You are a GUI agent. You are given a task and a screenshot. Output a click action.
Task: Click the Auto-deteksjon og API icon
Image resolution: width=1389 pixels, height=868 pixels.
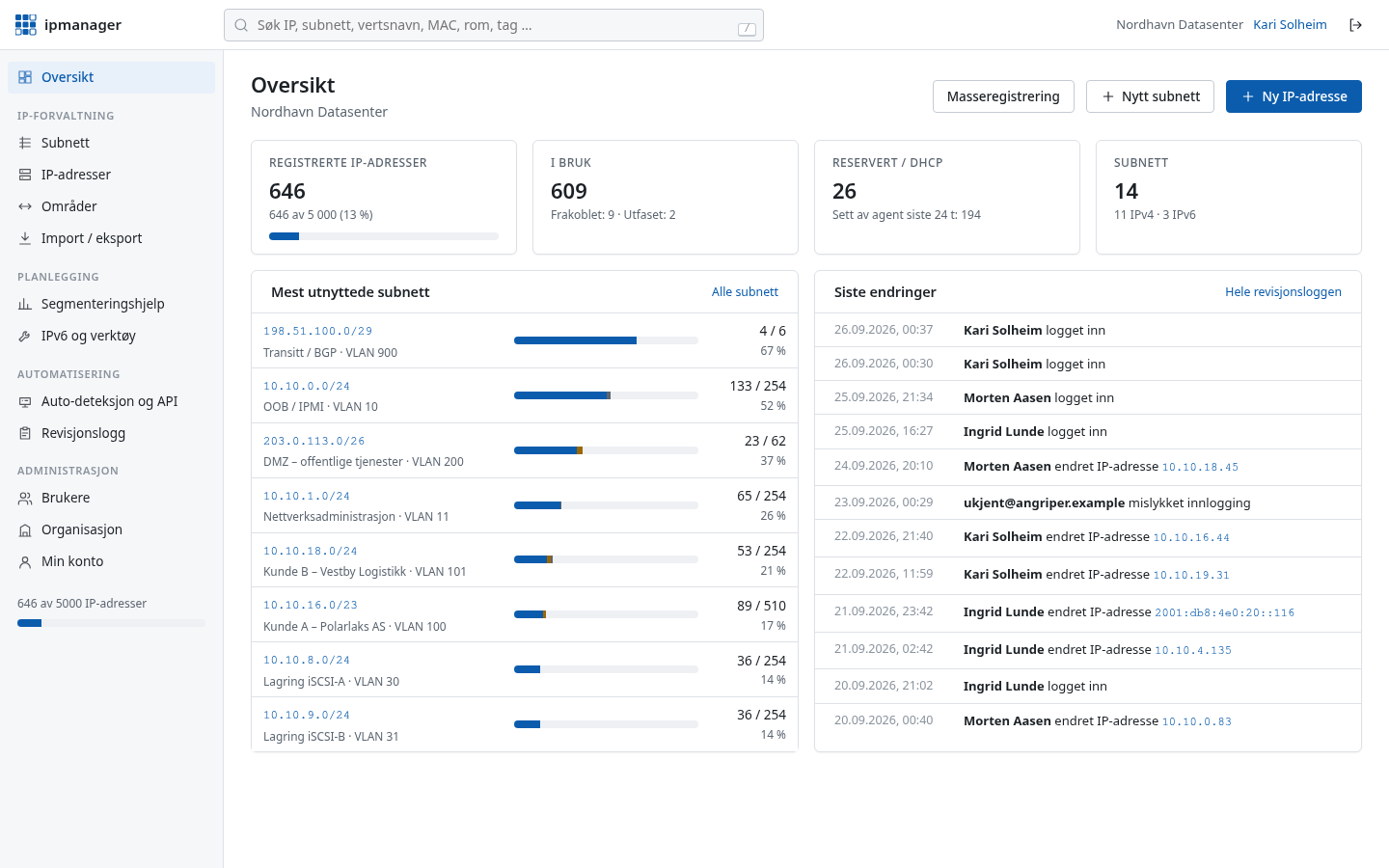[25, 401]
